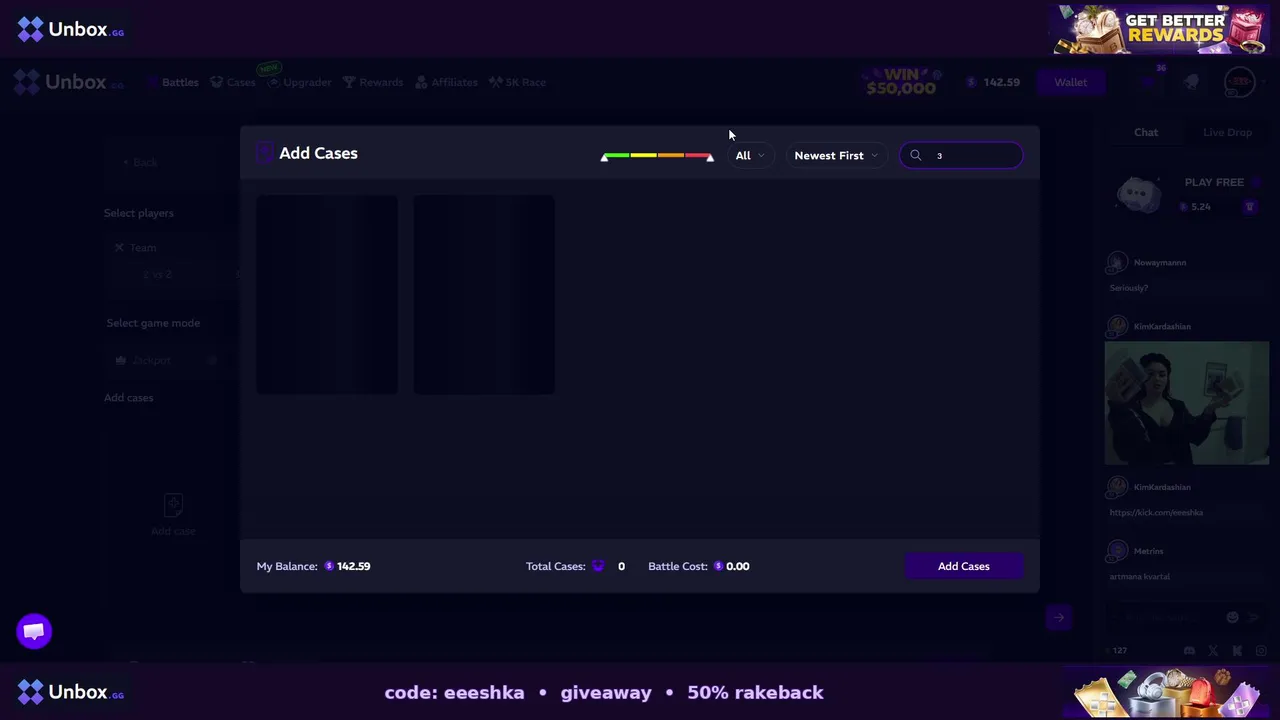Click the GIF image in chat

[x=1187, y=403]
